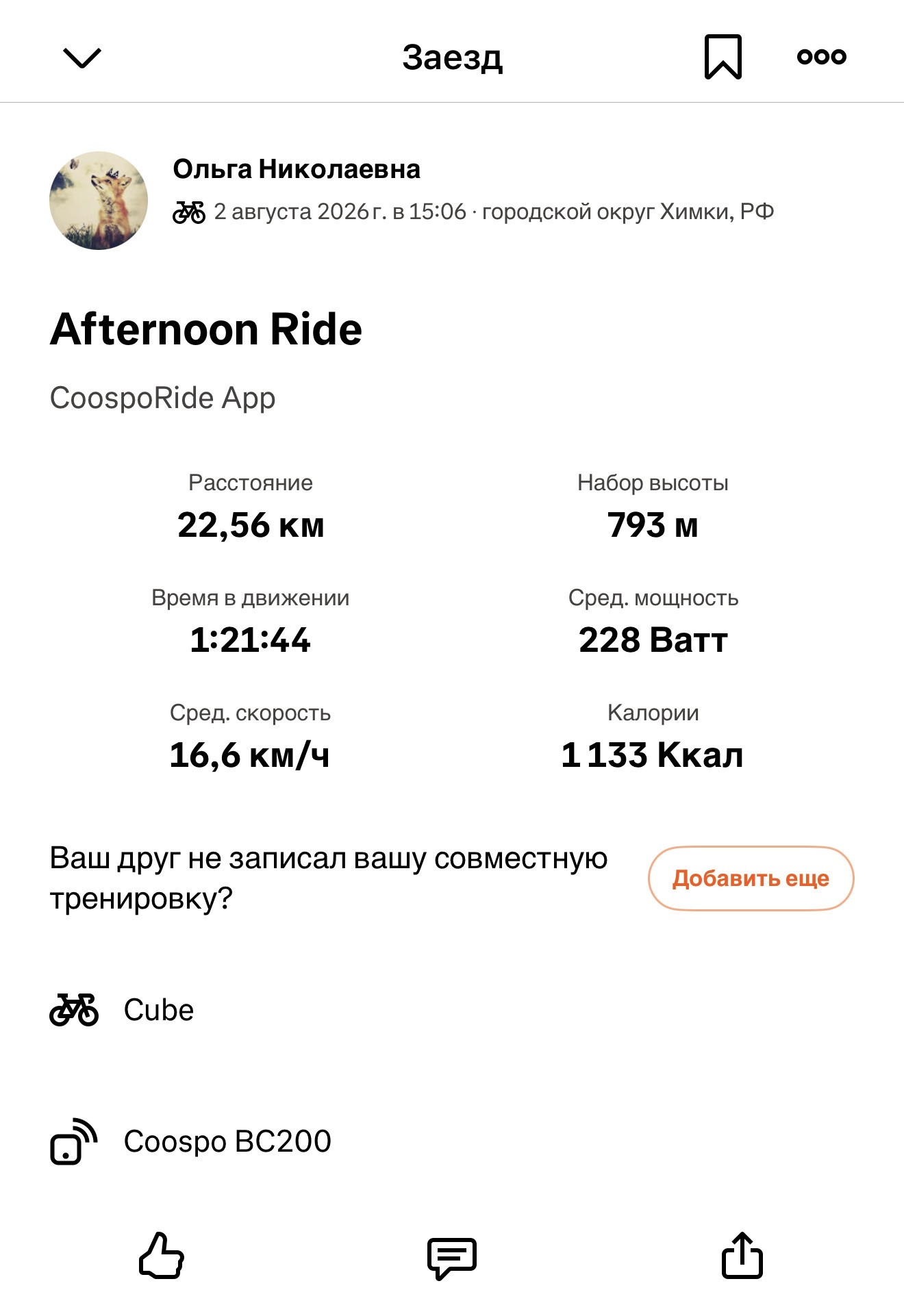Collapse the activity with the down chevron
Viewport: 904px width, 1316px height.
click(82, 58)
